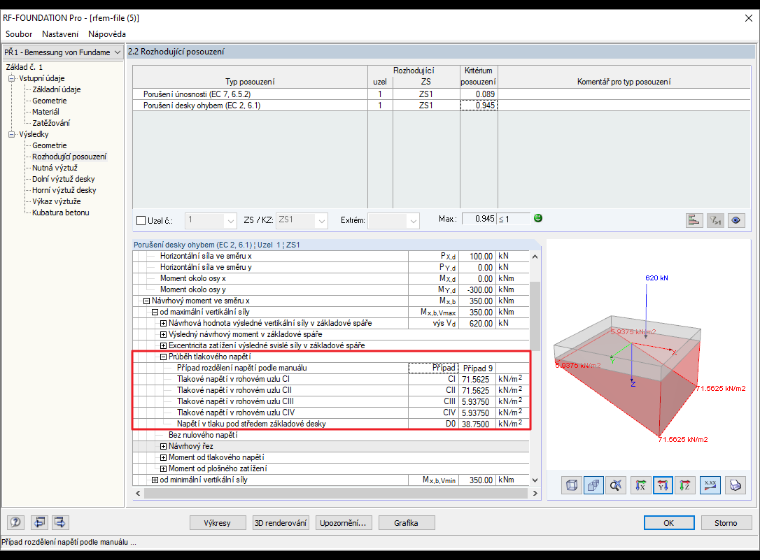Toggle result values display icon
Image resolution: width=760 pixels, height=560 pixels.
(x=710, y=485)
